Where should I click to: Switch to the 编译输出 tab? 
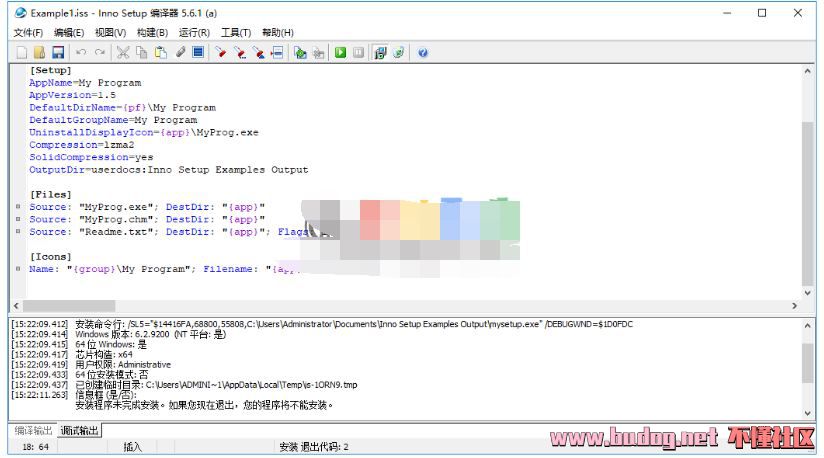pos(33,431)
